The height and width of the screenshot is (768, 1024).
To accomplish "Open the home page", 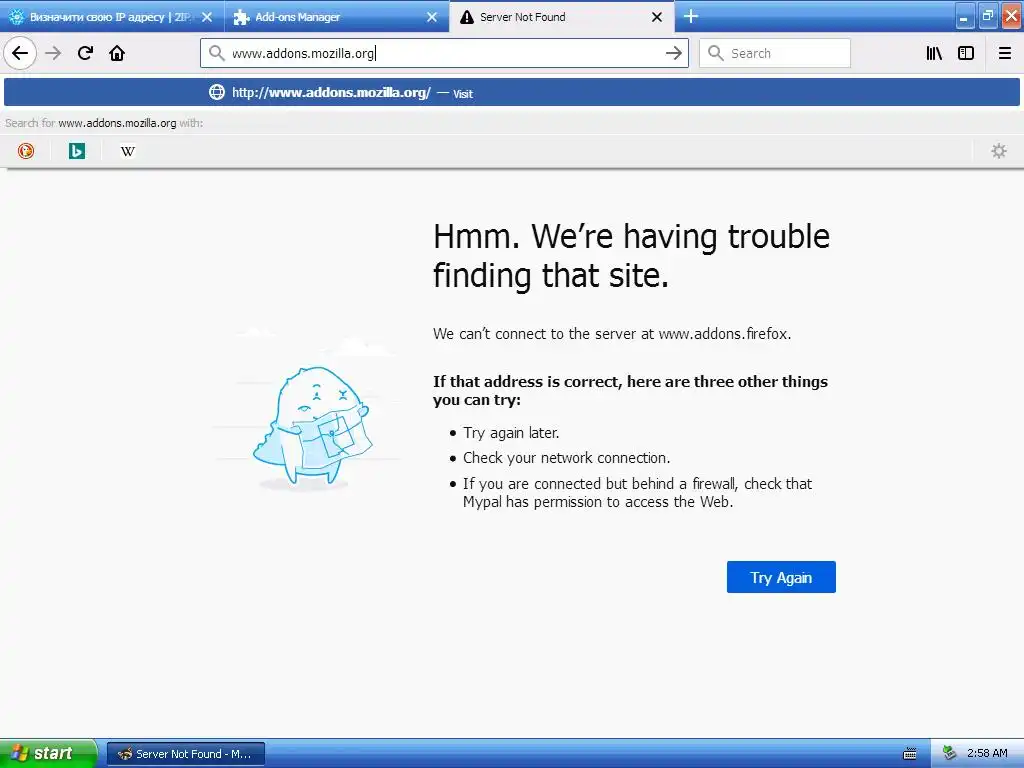I will tap(117, 53).
